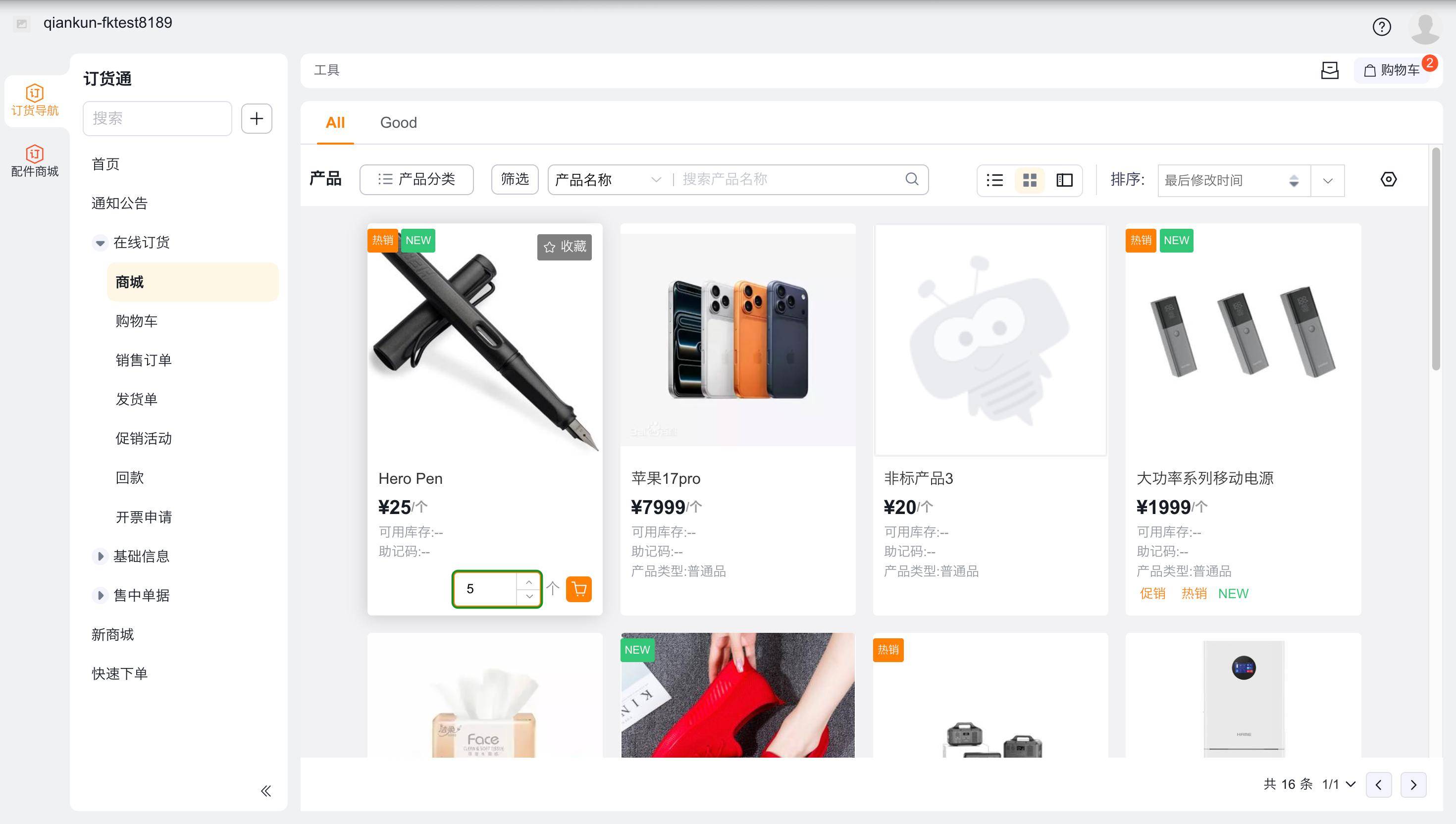
Task: Switch to the Good tab
Action: (398, 123)
